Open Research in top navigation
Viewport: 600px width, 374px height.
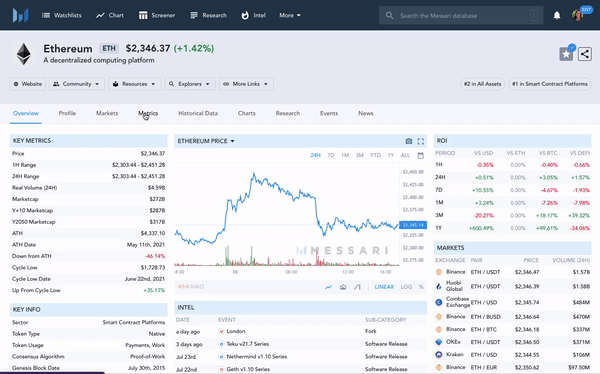(209, 15)
